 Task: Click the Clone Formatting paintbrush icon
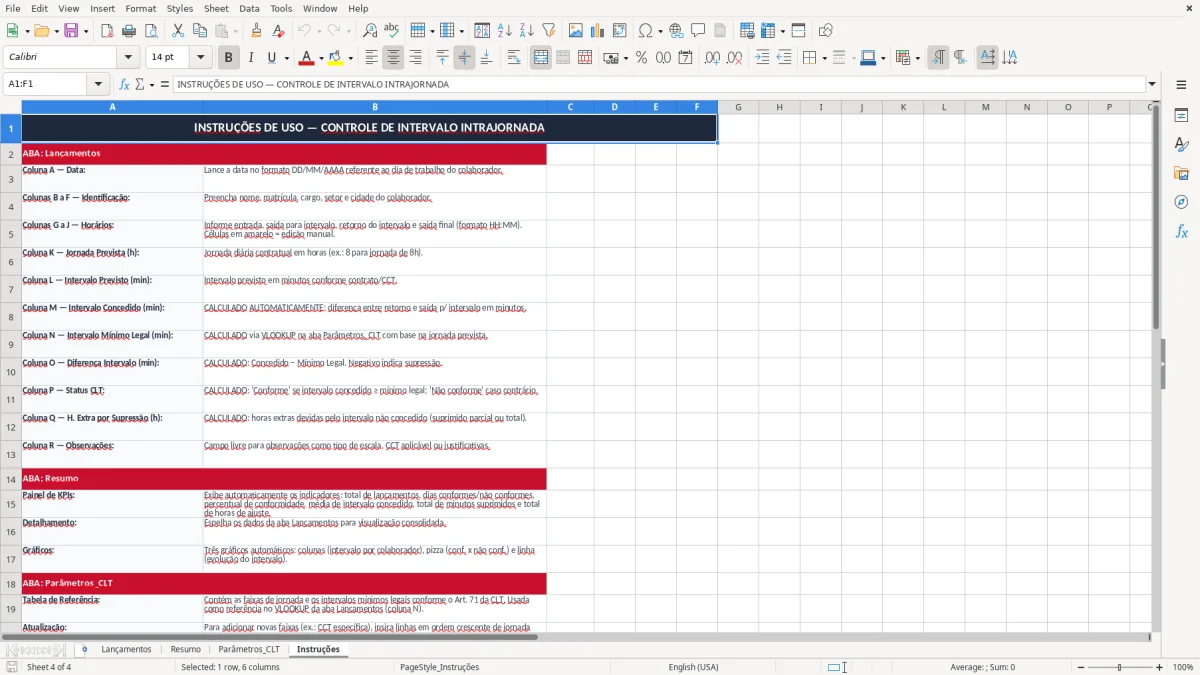click(x=256, y=31)
